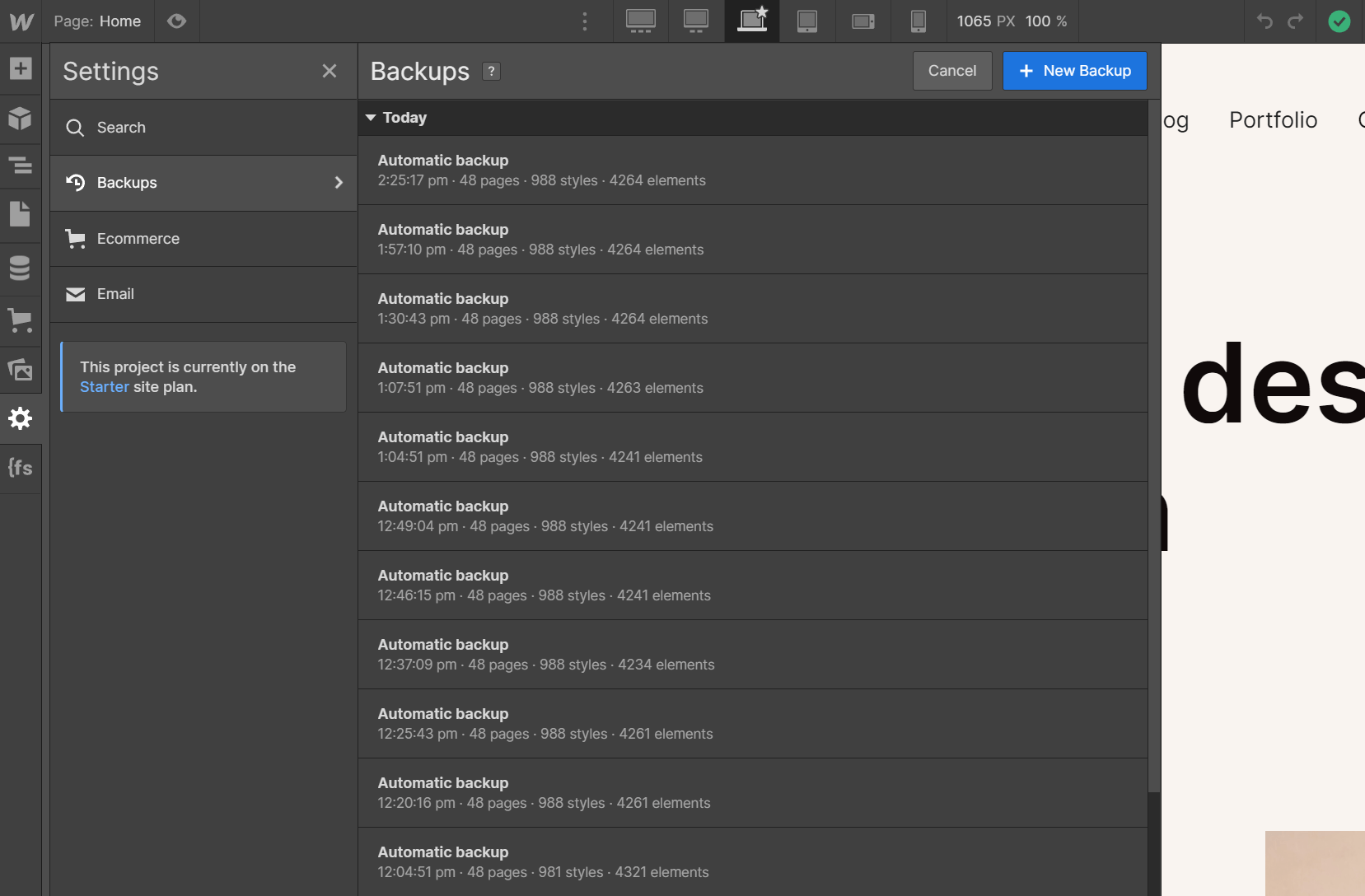
Task: Select the 12:25:43 pm automatic backup
Action: click(753, 724)
